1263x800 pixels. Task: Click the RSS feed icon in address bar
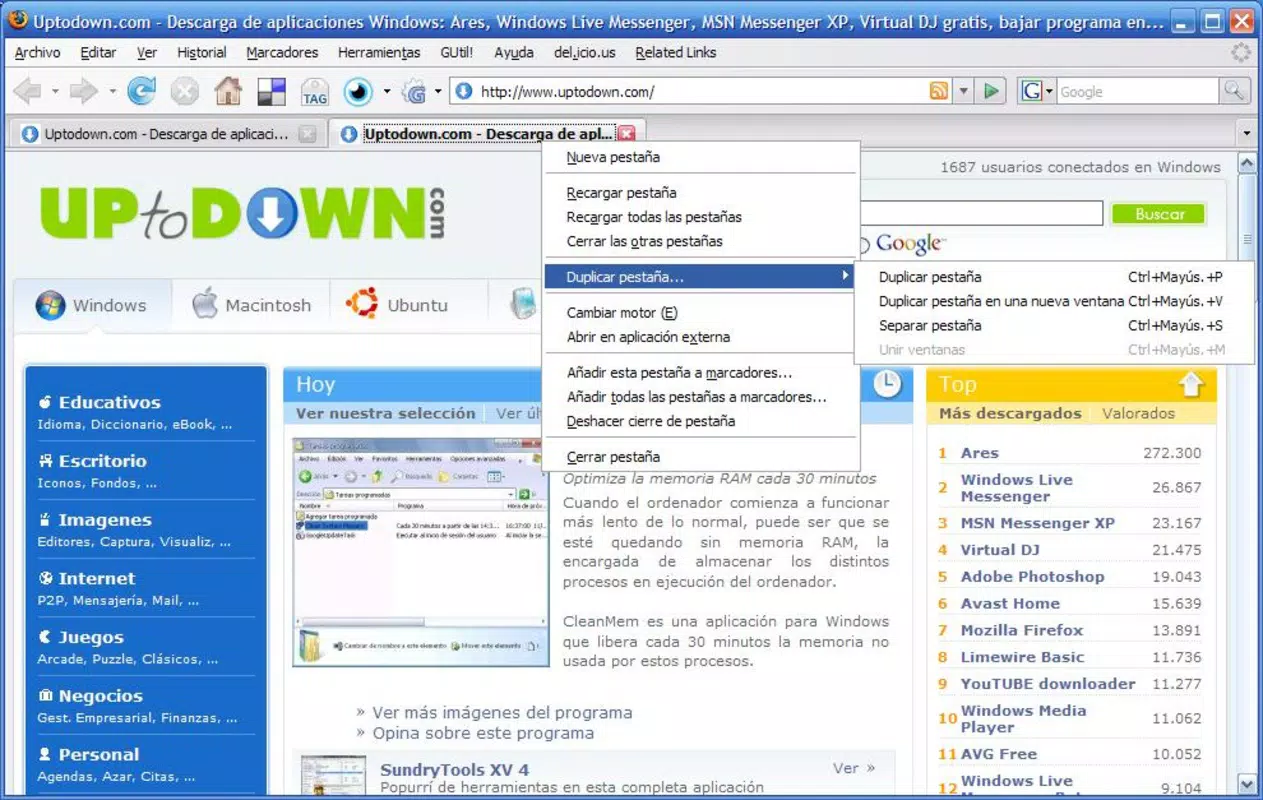(x=938, y=92)
